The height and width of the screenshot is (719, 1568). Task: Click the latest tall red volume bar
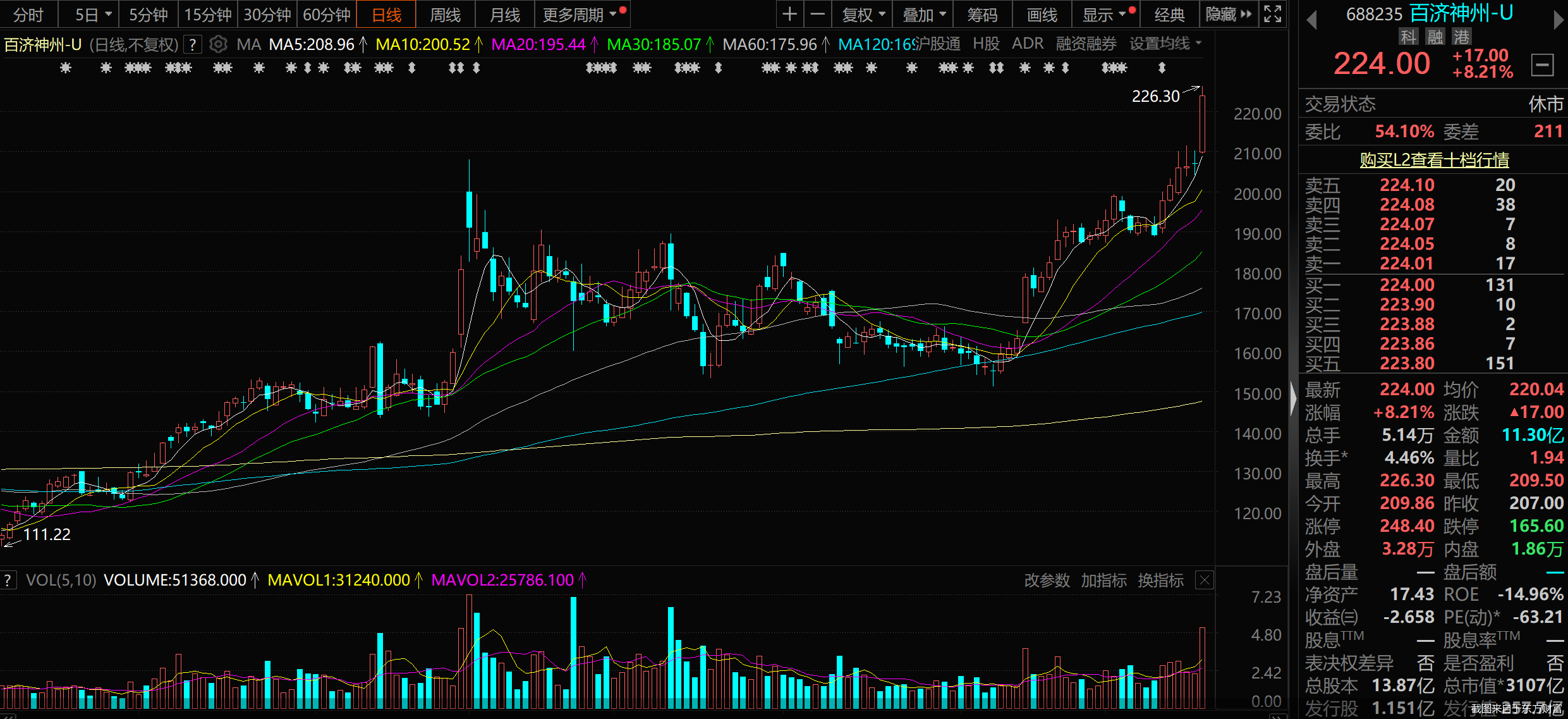tap(1202, 668)
